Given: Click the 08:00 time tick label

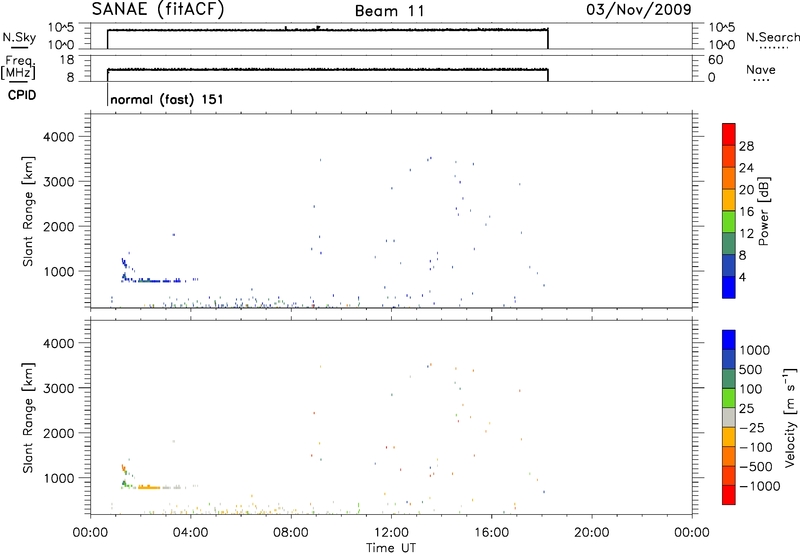Looking at the screenshot, I should click(291, 533).
